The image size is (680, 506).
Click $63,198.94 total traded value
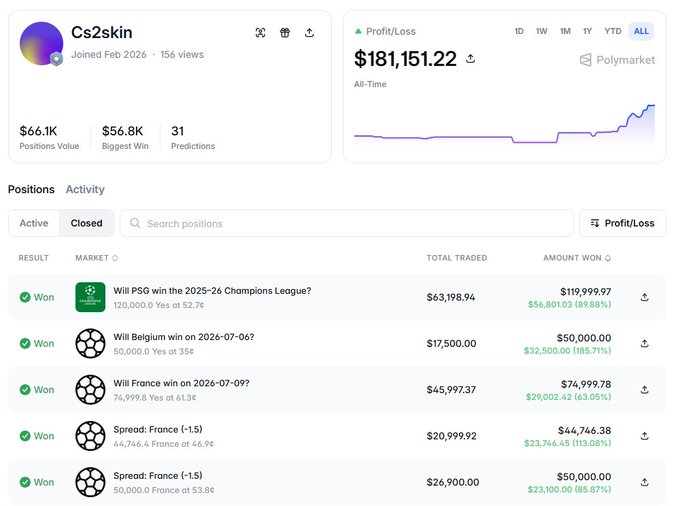point(451,297)
